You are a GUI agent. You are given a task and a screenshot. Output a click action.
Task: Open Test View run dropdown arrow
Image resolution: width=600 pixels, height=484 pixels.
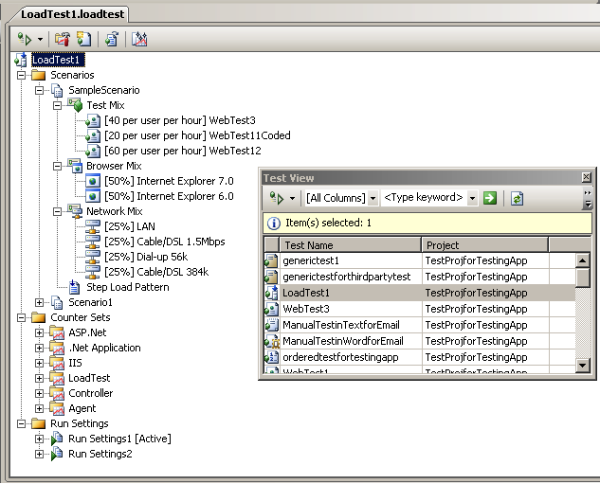293,198
